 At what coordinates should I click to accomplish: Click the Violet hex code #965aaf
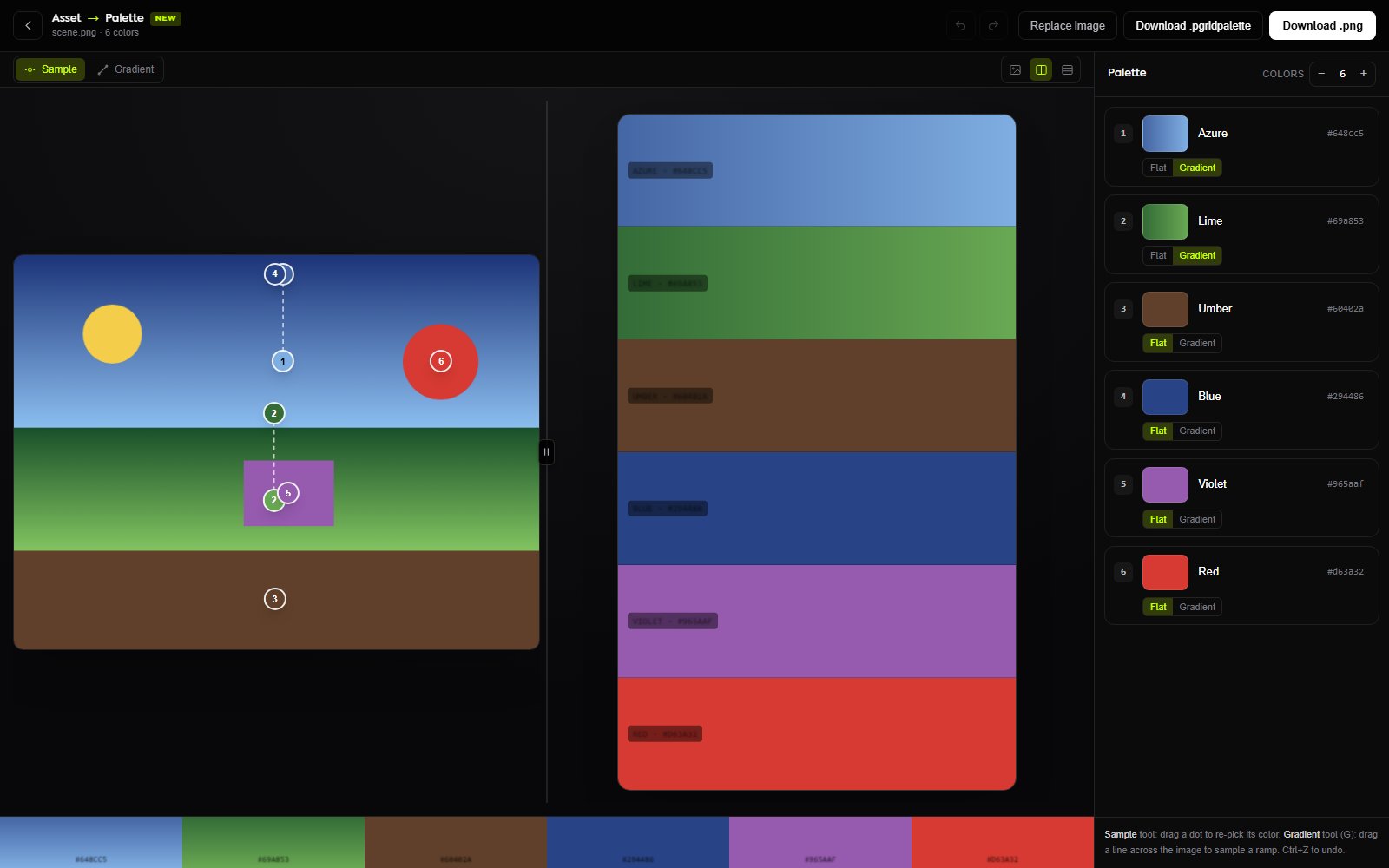(x=1345, y=484)
